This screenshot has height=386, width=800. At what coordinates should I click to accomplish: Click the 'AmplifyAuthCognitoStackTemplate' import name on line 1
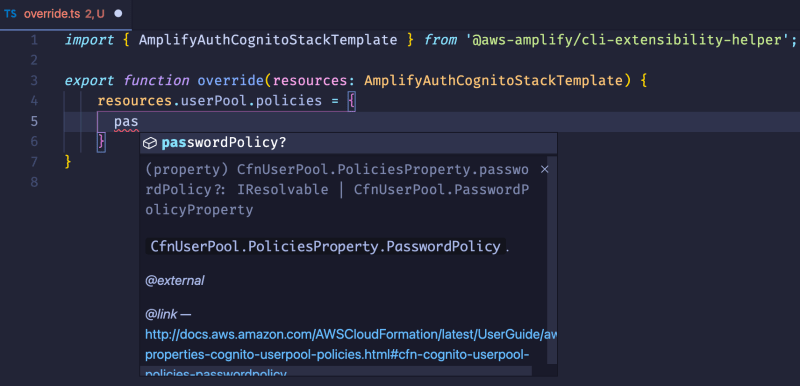(268, 40)
